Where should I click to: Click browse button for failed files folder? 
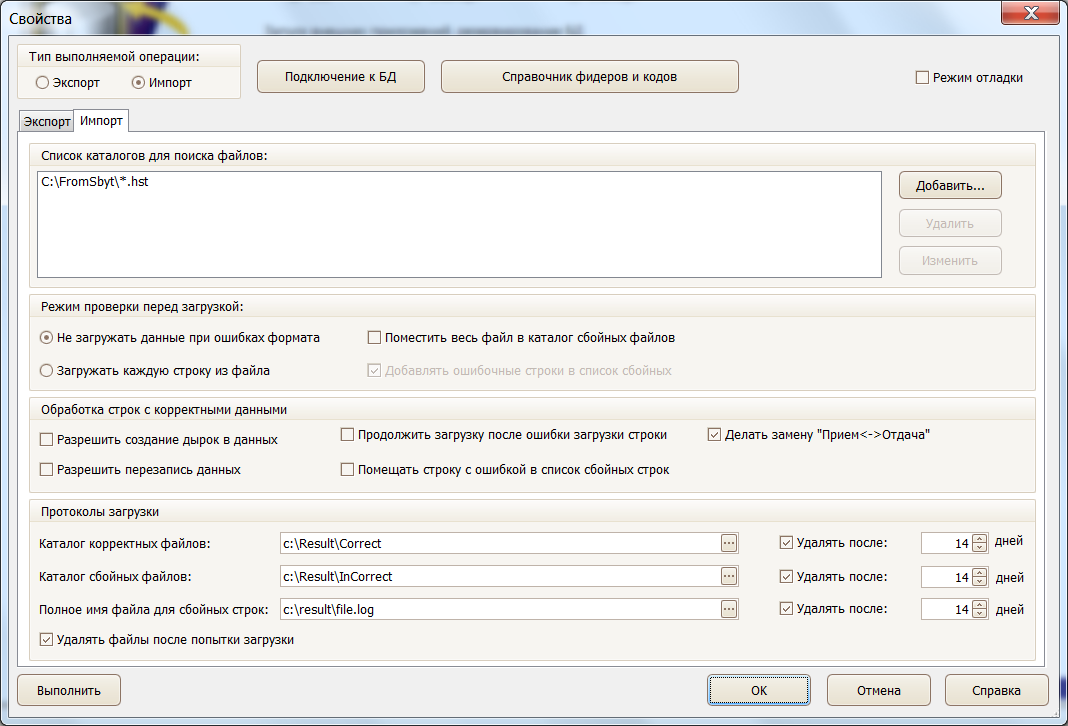pos(729,576)
